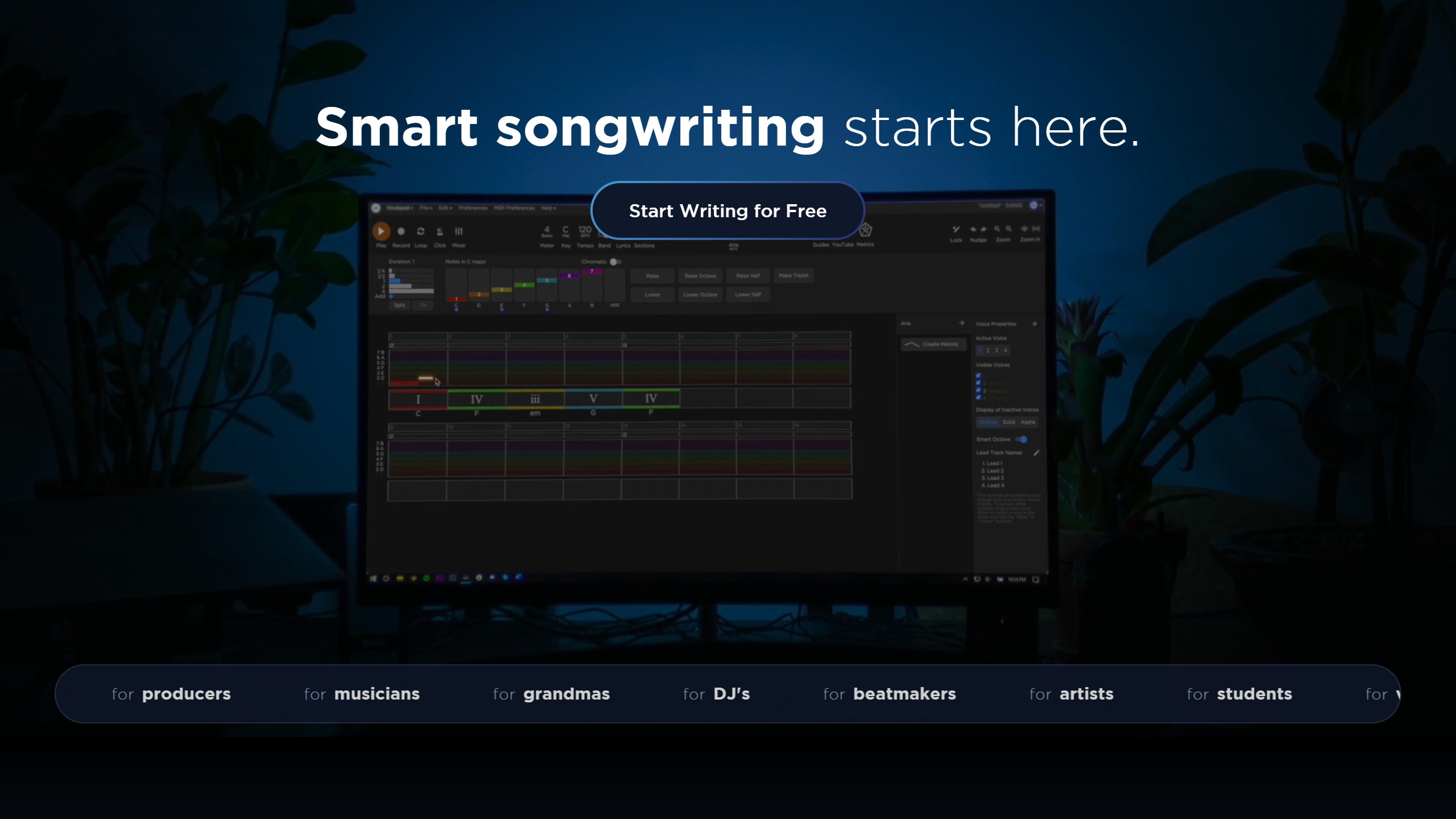Image resolution: width=1456 pixels, height=819 pixels.
Task: Toggle the Smart Octave switch
Action: click(1021, 439)
